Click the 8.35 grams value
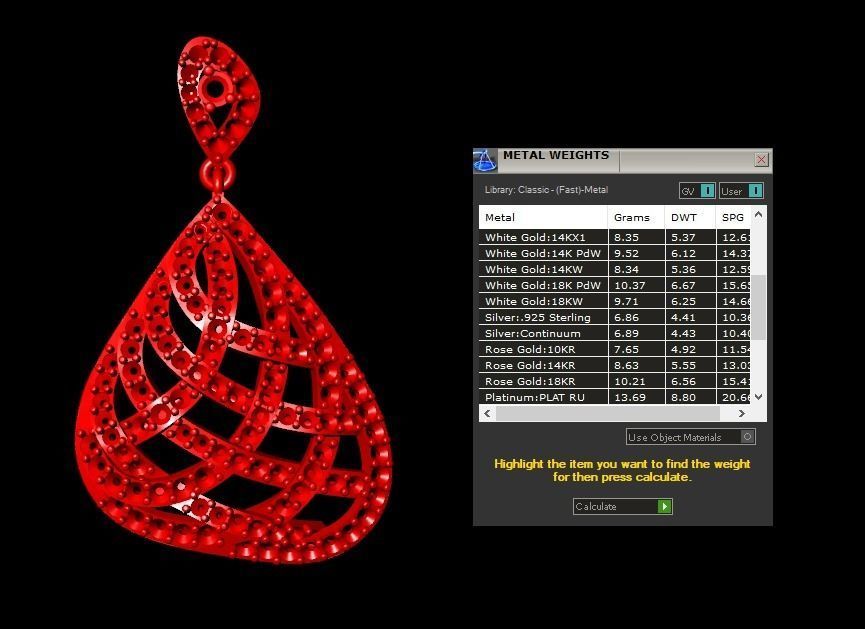The height and width of the screenshot is (629, 865). tap(626, 237)
